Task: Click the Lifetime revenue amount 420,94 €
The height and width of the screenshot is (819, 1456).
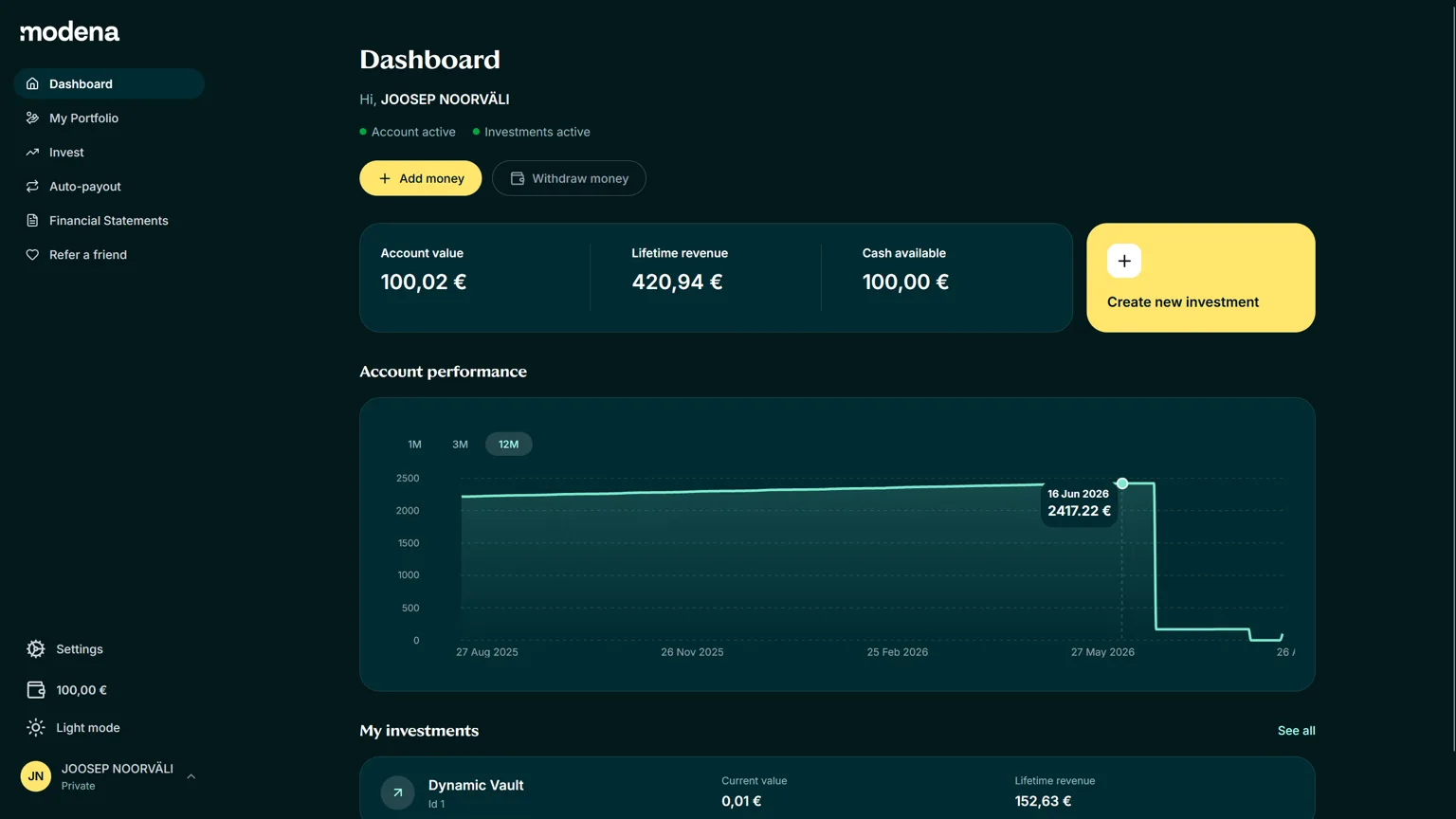Action: [x=677, y=282]
